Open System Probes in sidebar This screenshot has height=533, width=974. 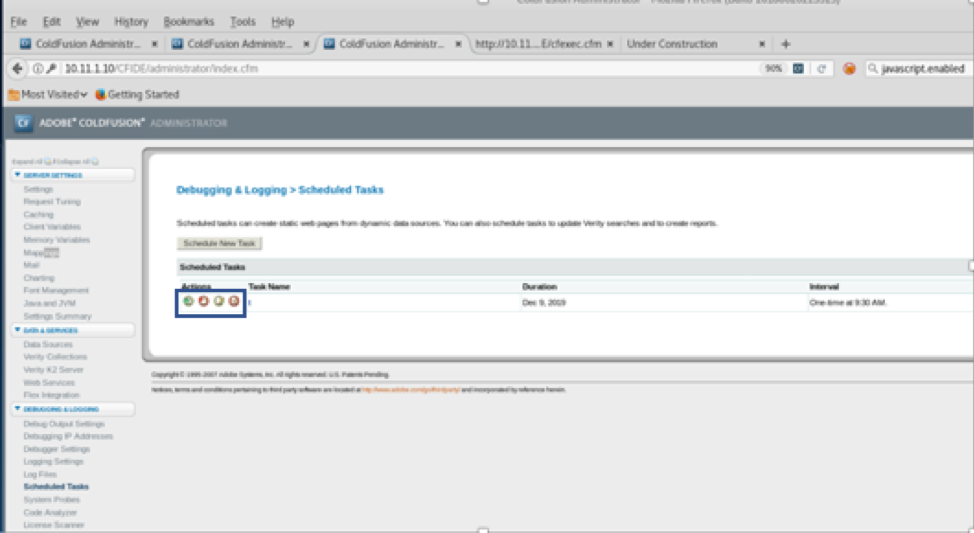pyautogui.click(x=52, y=499)
